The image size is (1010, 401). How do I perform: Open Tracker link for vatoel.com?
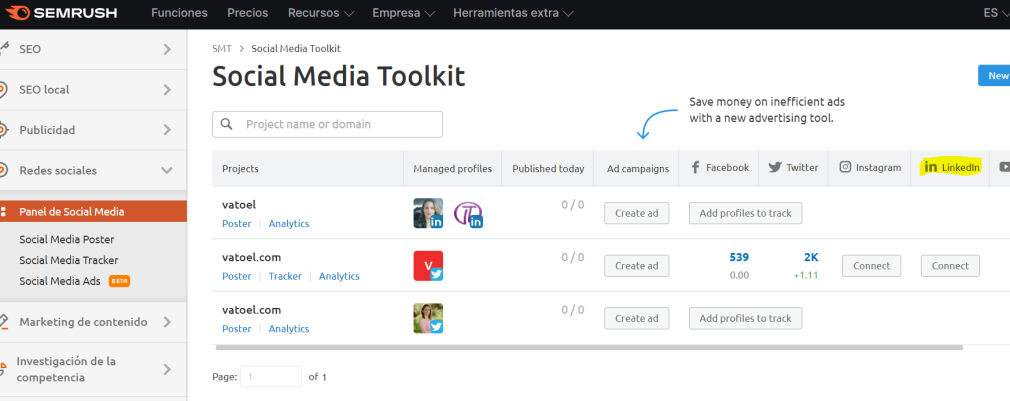pyautogui.click(x=285, y=276)
